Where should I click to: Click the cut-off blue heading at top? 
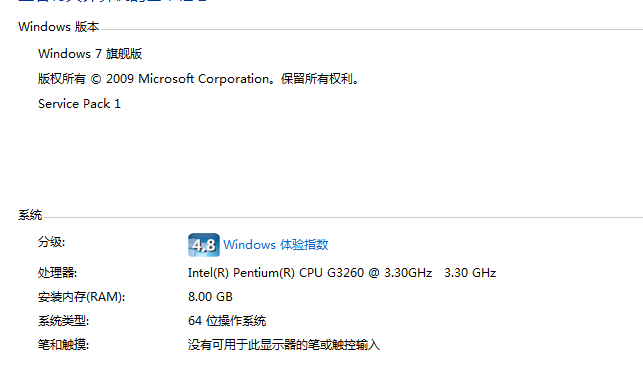[x=113, y=1]
